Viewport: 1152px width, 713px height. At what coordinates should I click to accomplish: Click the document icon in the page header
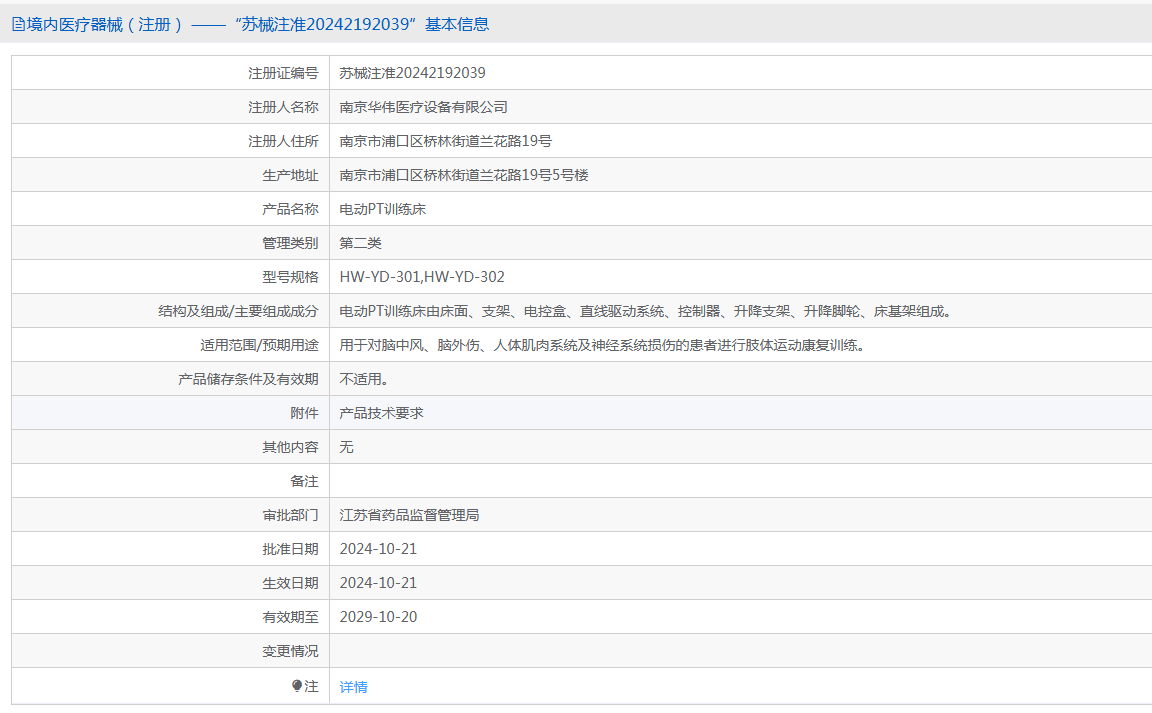(18, 24)
